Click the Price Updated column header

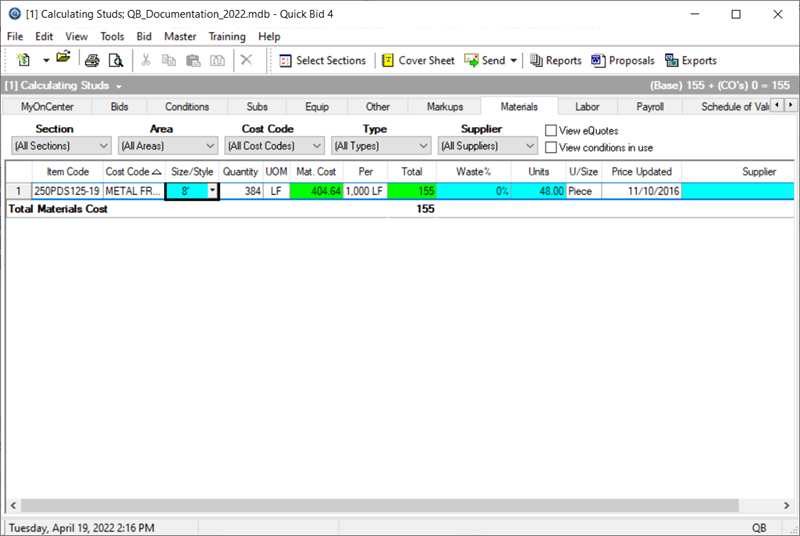[641, 172]
